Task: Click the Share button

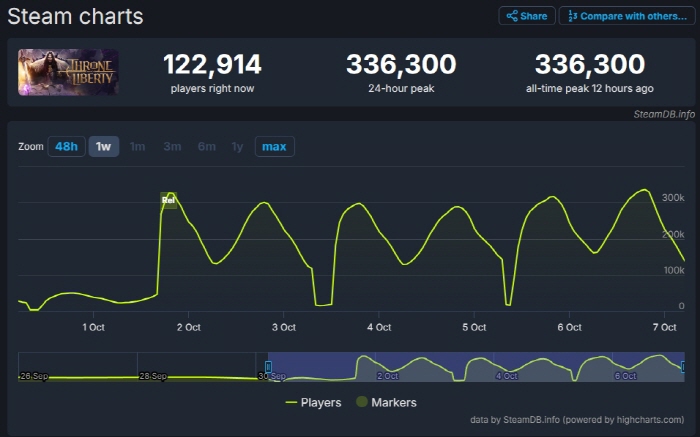Action: coord(527,16)
